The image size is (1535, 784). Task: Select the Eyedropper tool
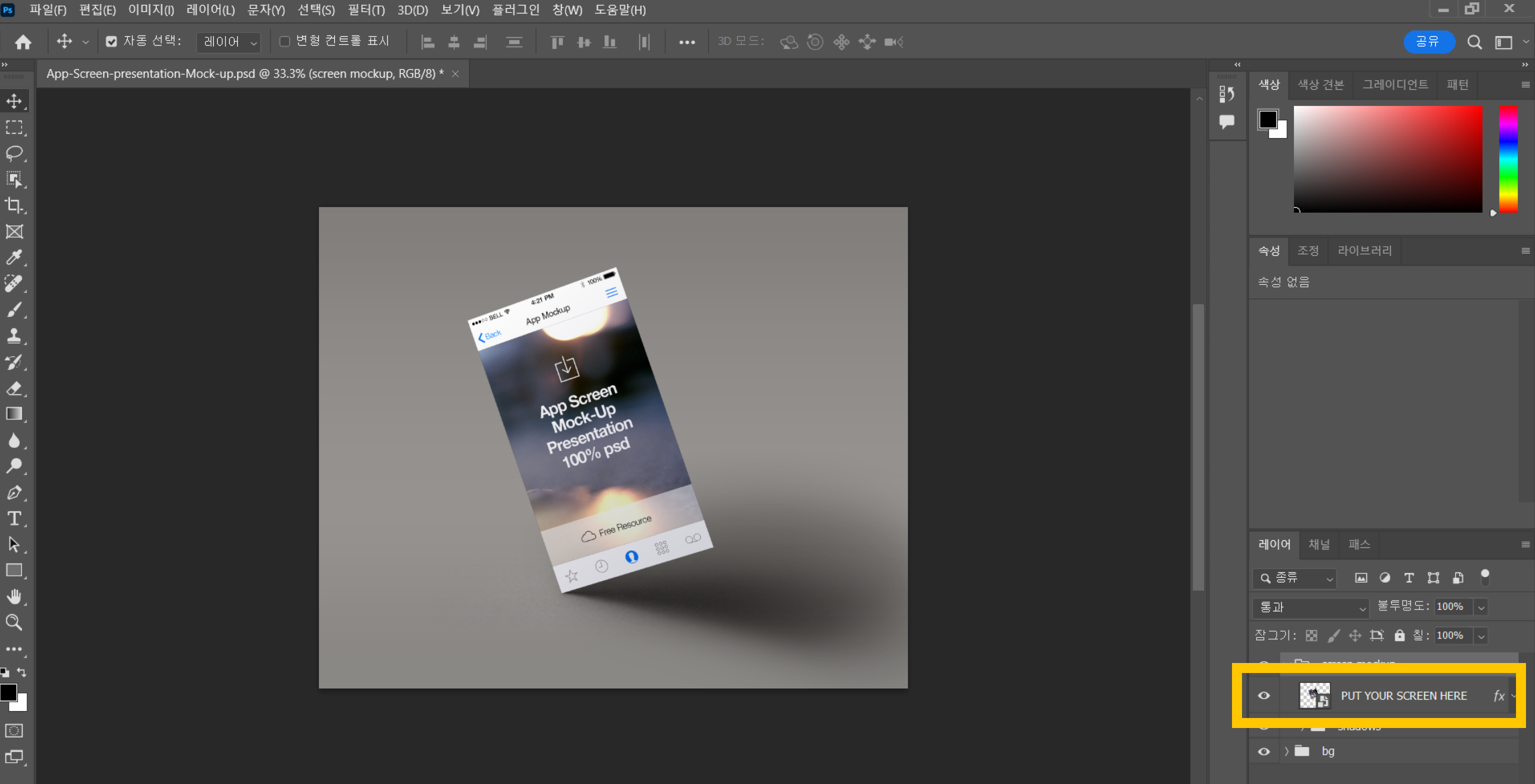14,258
